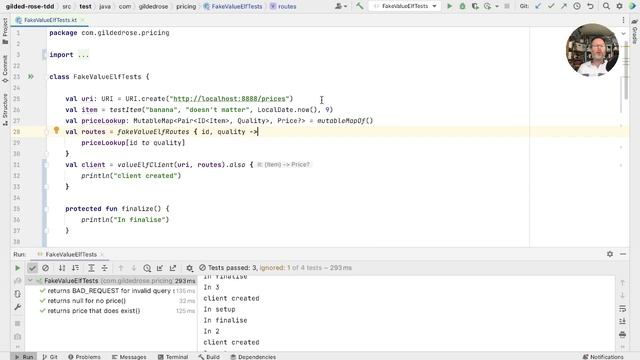The height and width of the screenshot is (360, 640).
Task: Open editor tab options three-dot menu
Action: click(623, 20)
